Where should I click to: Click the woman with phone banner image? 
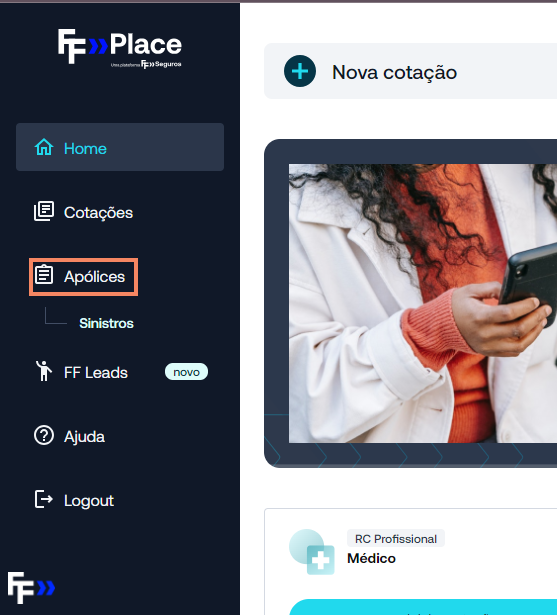point(423,303)
